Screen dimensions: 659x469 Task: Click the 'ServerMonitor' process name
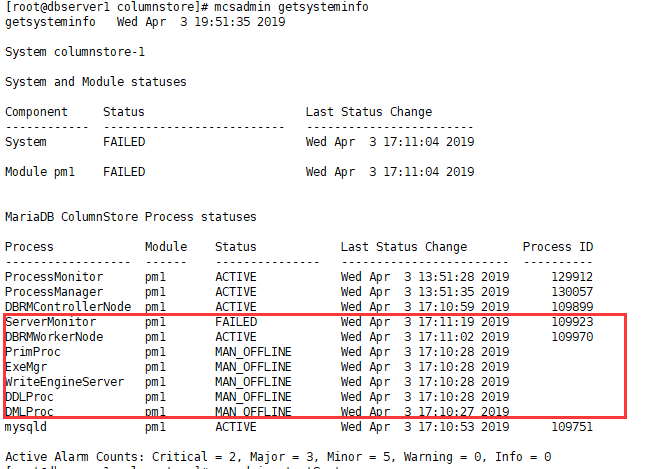pyautogui.click(x=50, y=322)
